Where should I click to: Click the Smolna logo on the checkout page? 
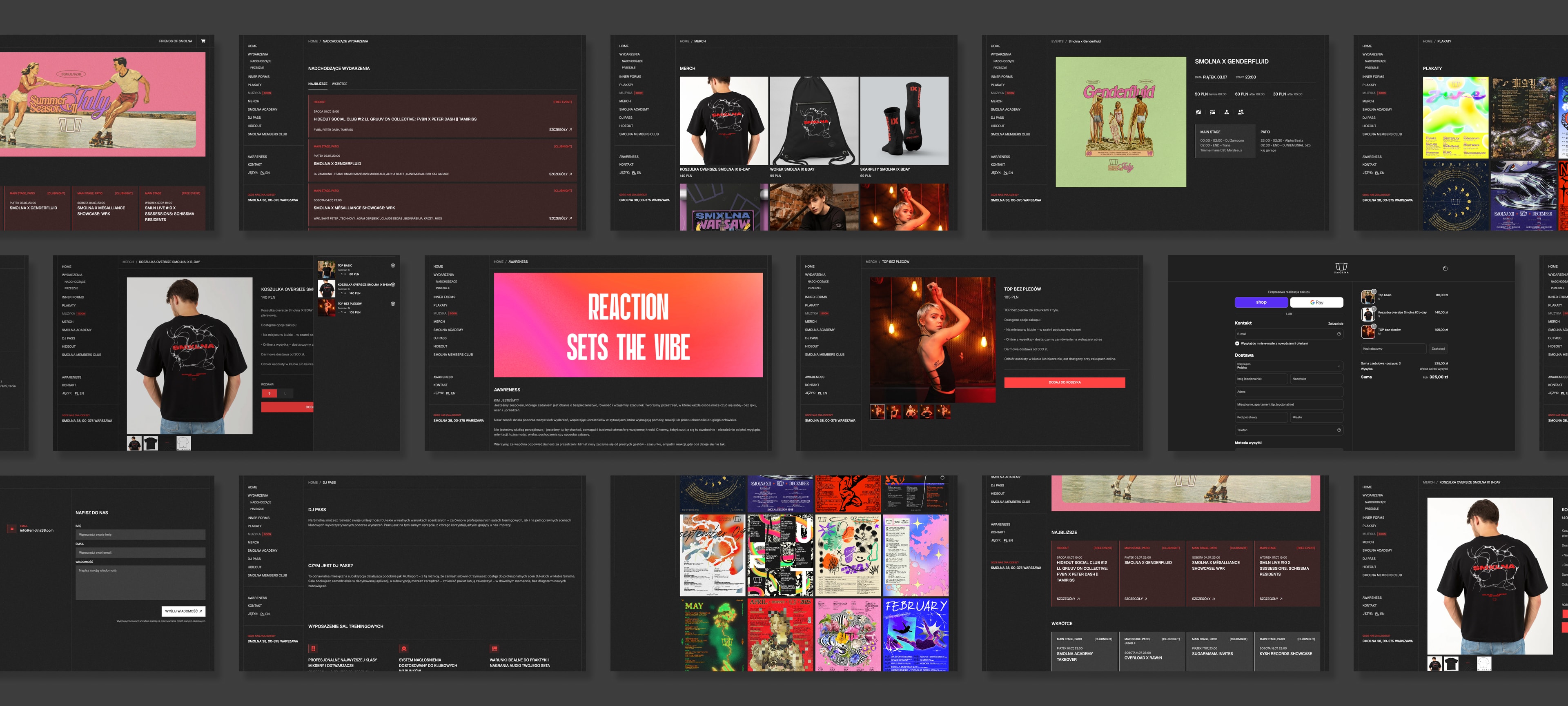pos(1341,268)
